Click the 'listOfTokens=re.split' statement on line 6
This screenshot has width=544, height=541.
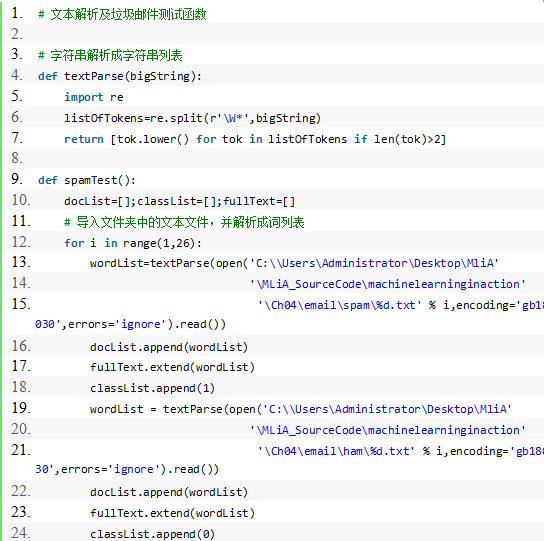click(x=192, y=118)
